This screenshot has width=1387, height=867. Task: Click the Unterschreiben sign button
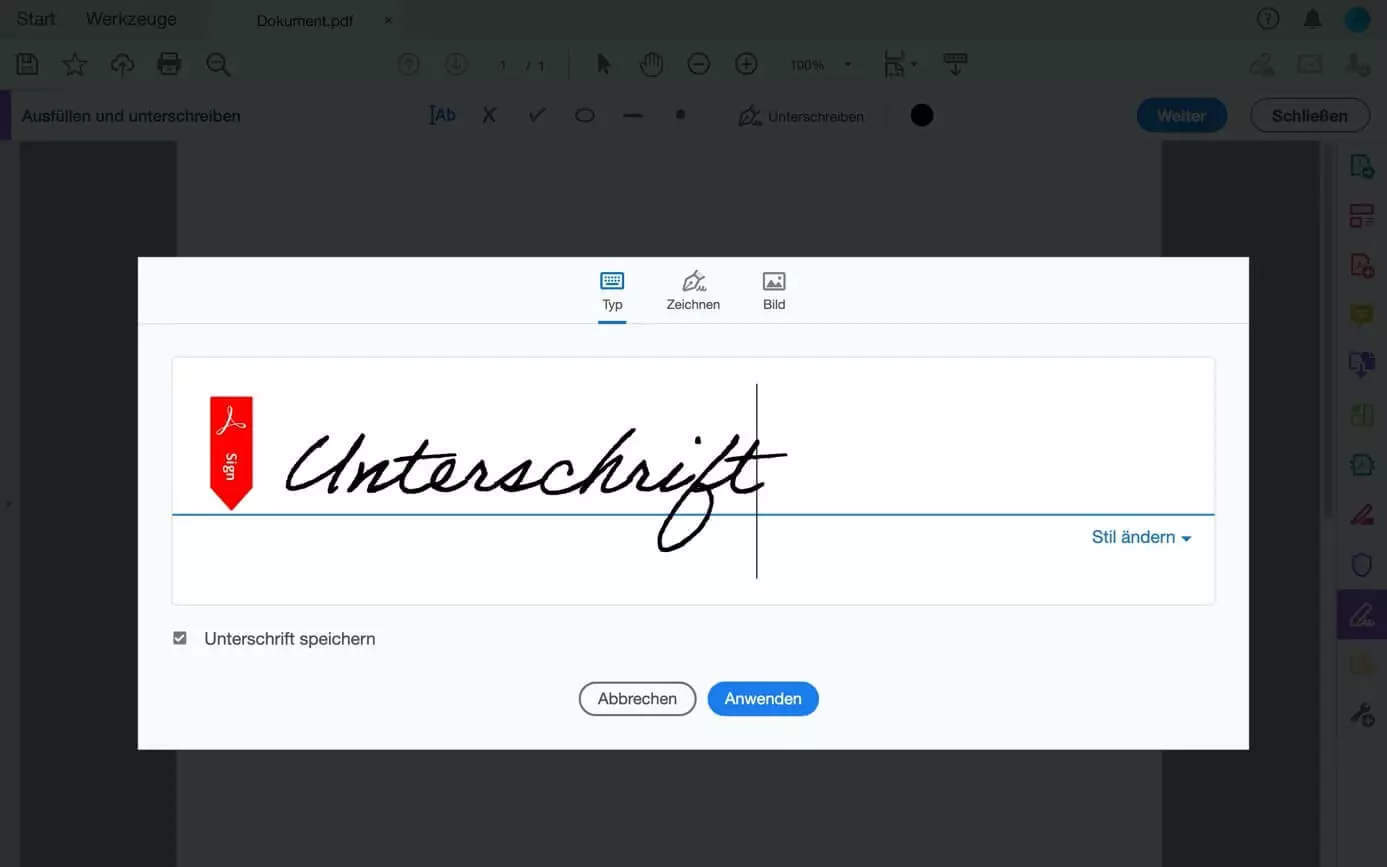[x=801, y=116]
